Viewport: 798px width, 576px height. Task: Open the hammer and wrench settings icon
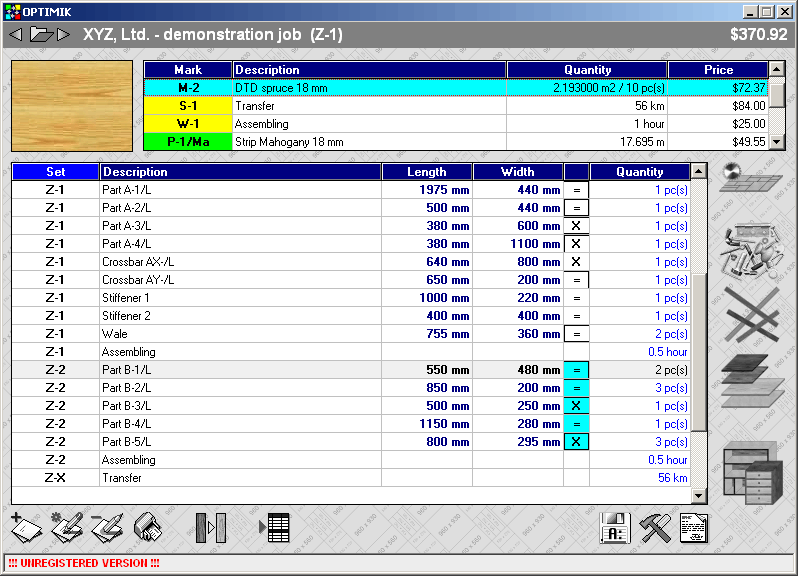[655, 527]
